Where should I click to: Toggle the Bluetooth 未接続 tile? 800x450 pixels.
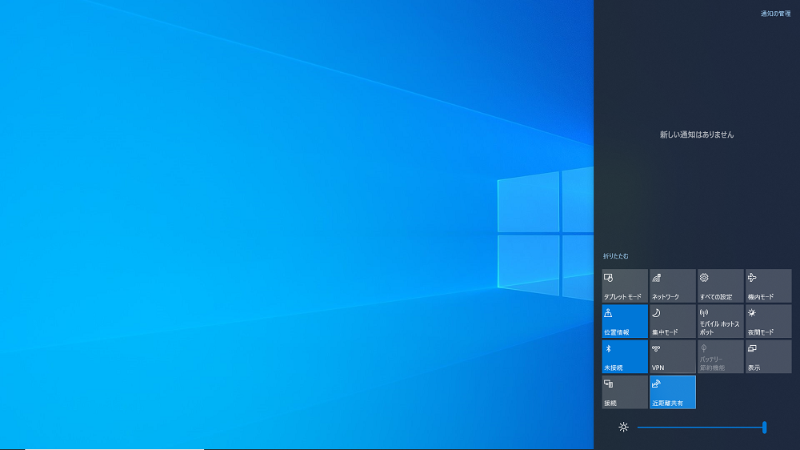pyautogui.click(x=624, y=356)
